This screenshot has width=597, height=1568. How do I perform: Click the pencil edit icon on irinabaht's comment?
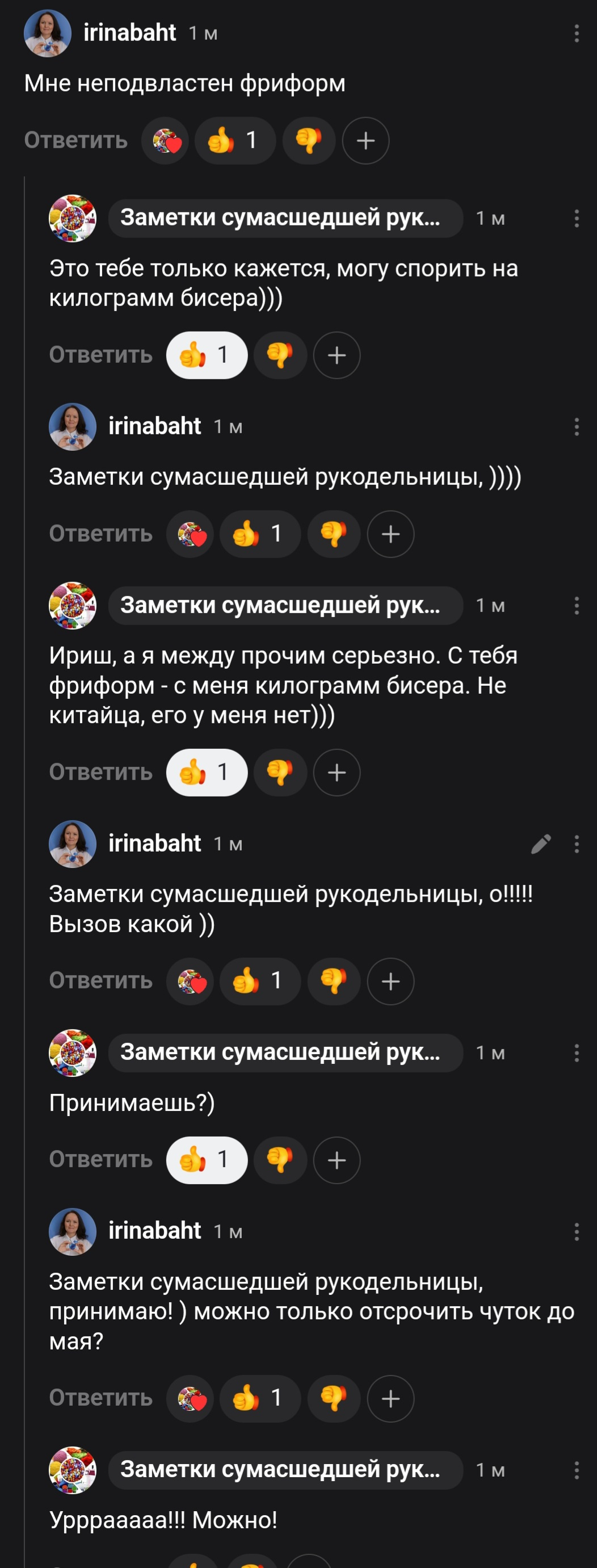[540, 844]
